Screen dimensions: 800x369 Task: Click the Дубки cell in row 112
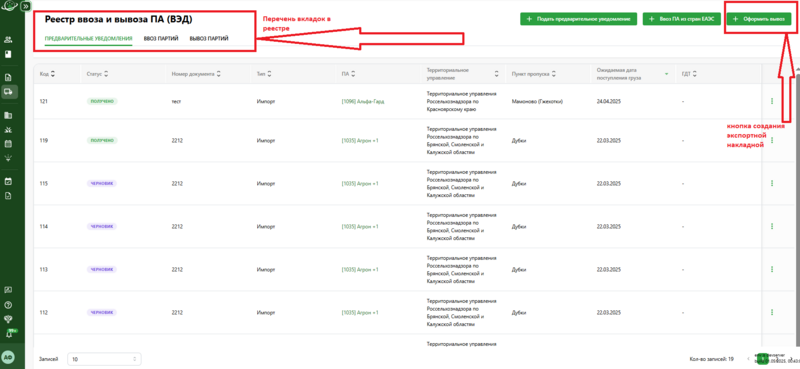coord(519,312)
